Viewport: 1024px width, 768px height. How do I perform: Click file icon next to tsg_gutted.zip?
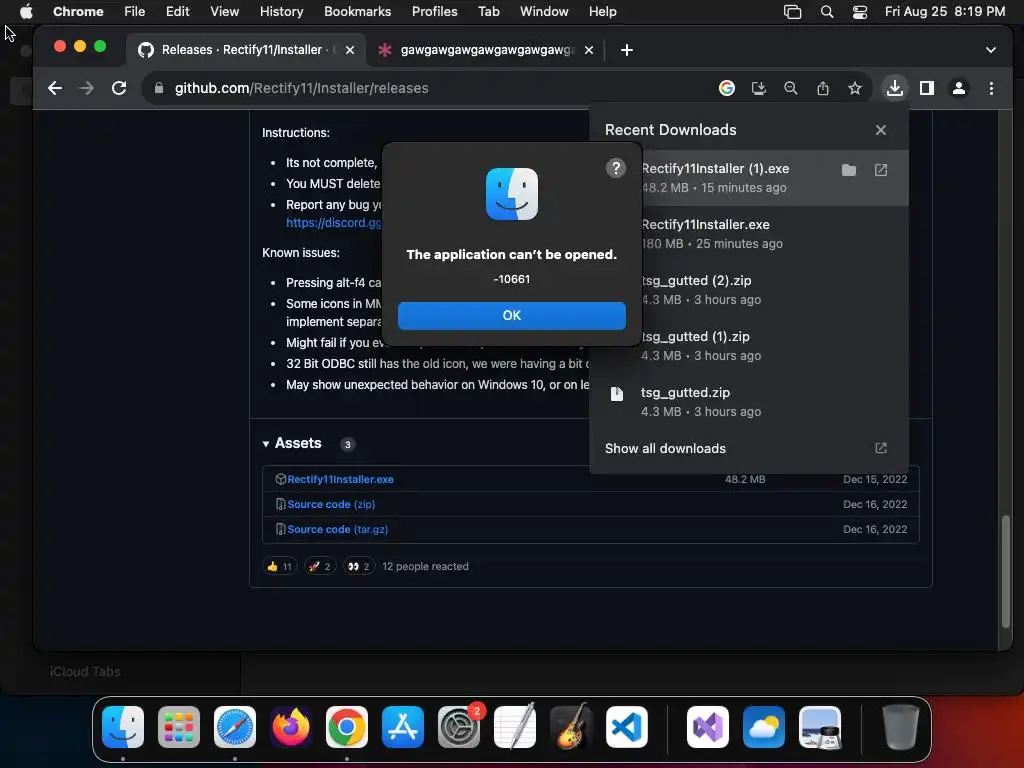pos(616,393)
